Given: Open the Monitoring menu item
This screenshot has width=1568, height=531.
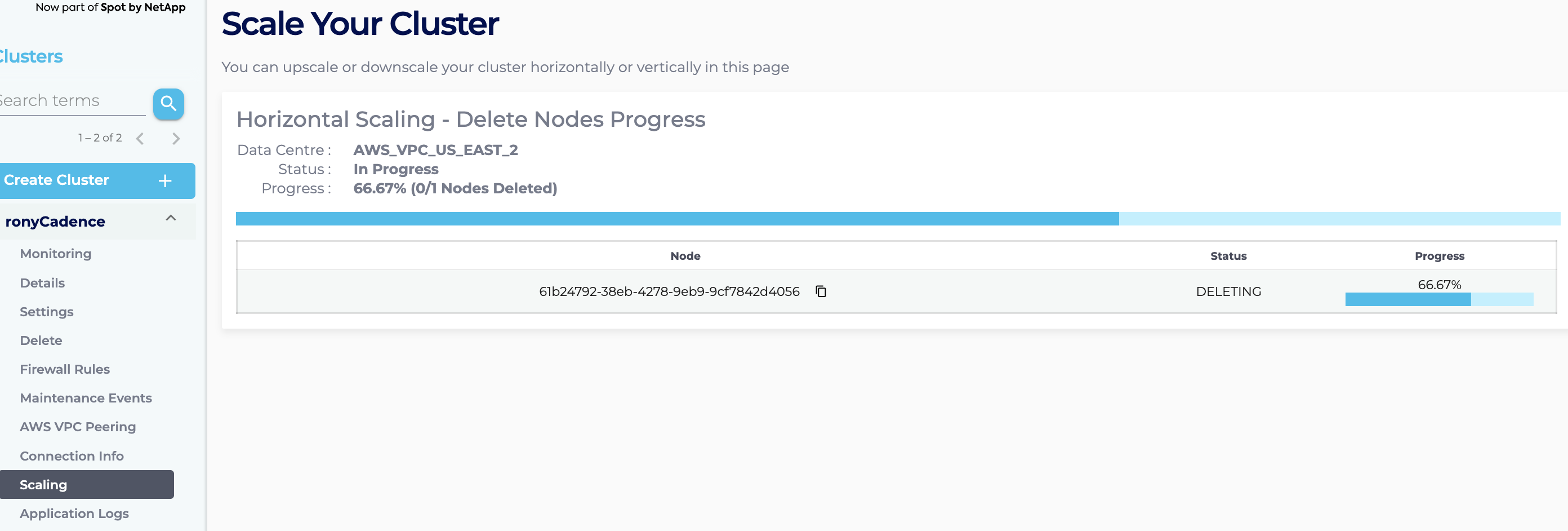Looking at the screenshot, I should [x=55, y=254].
